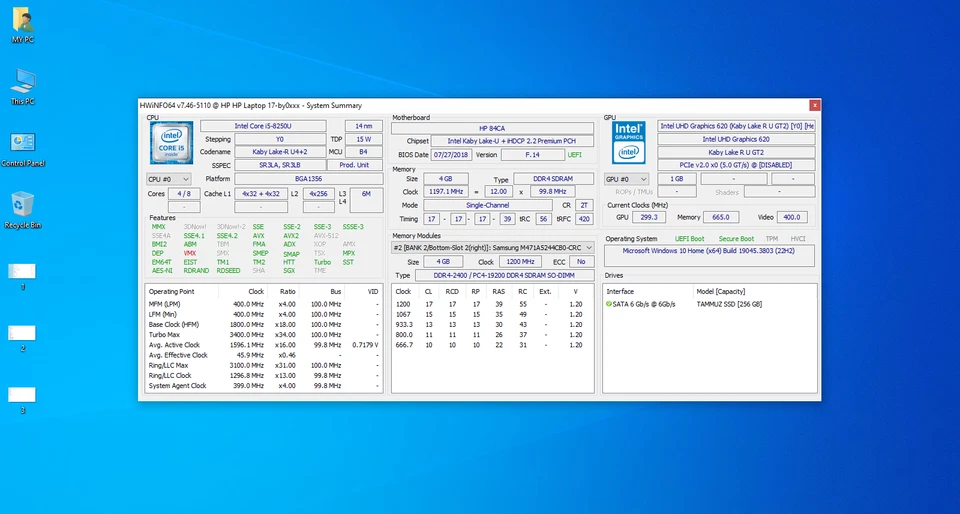This screenshot has width=960, height=514.
Task: Click the BIOS Date 07/27/2018 field
Action: click(451, 155)
